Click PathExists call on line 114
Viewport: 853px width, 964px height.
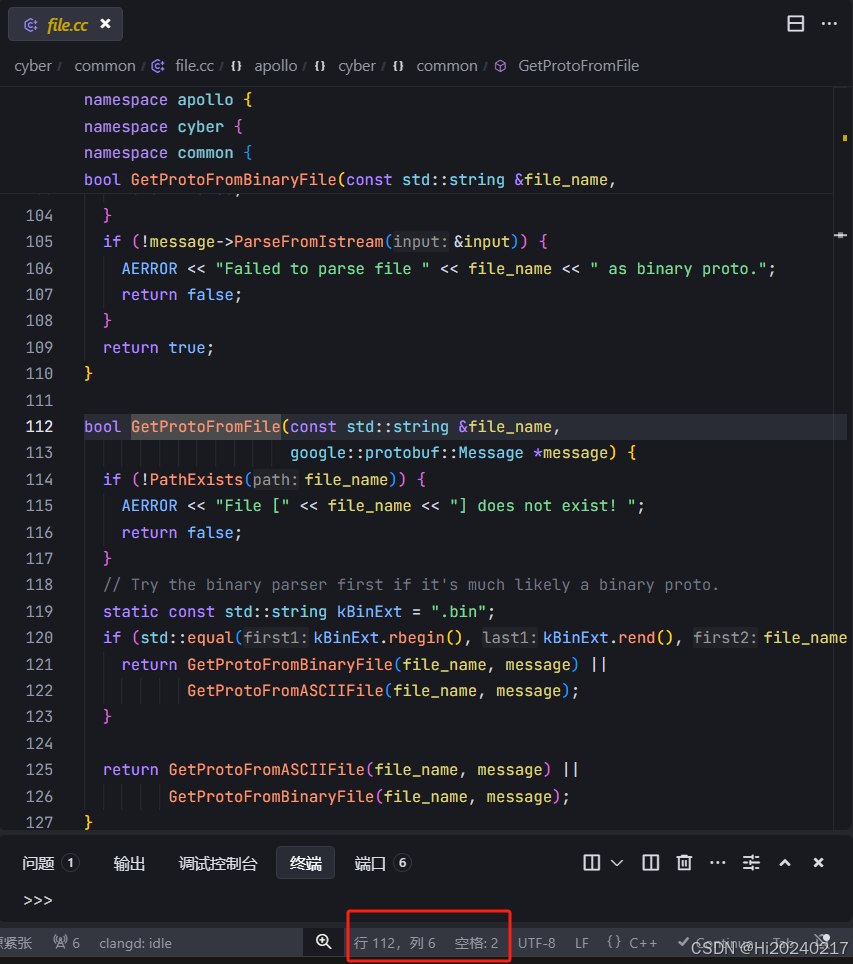tap(196, 480)
